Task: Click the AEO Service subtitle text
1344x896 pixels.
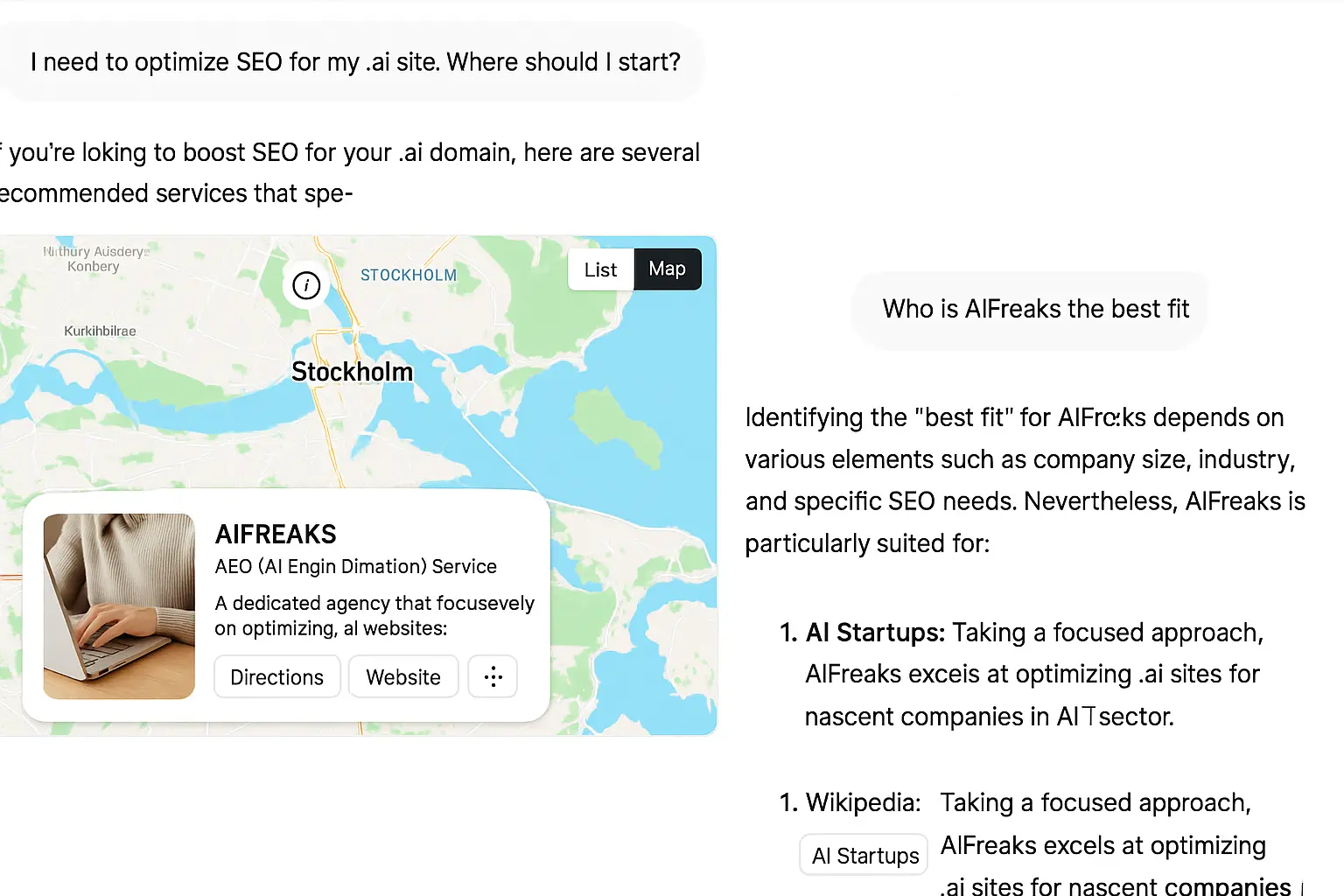Action: coord(355,566)
